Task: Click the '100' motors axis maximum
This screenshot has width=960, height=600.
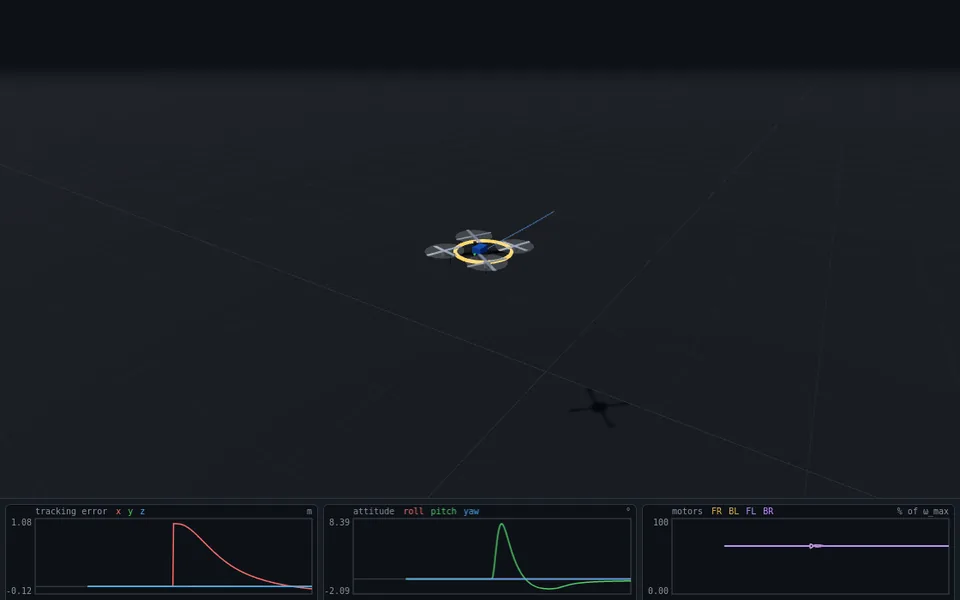Action: click(x=661, y=522)
